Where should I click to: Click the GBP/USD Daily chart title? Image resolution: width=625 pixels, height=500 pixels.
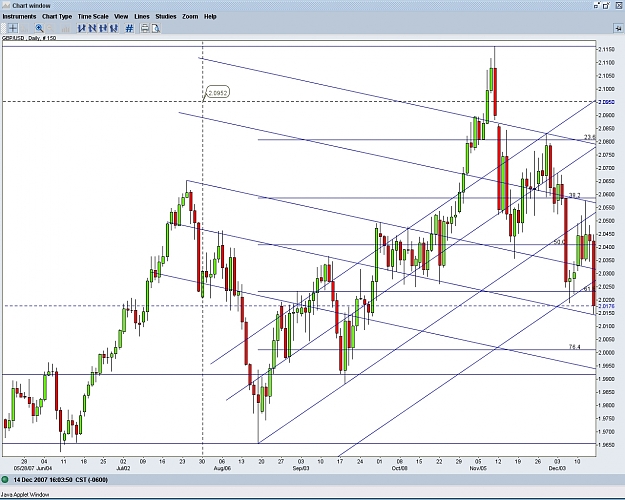29,38
